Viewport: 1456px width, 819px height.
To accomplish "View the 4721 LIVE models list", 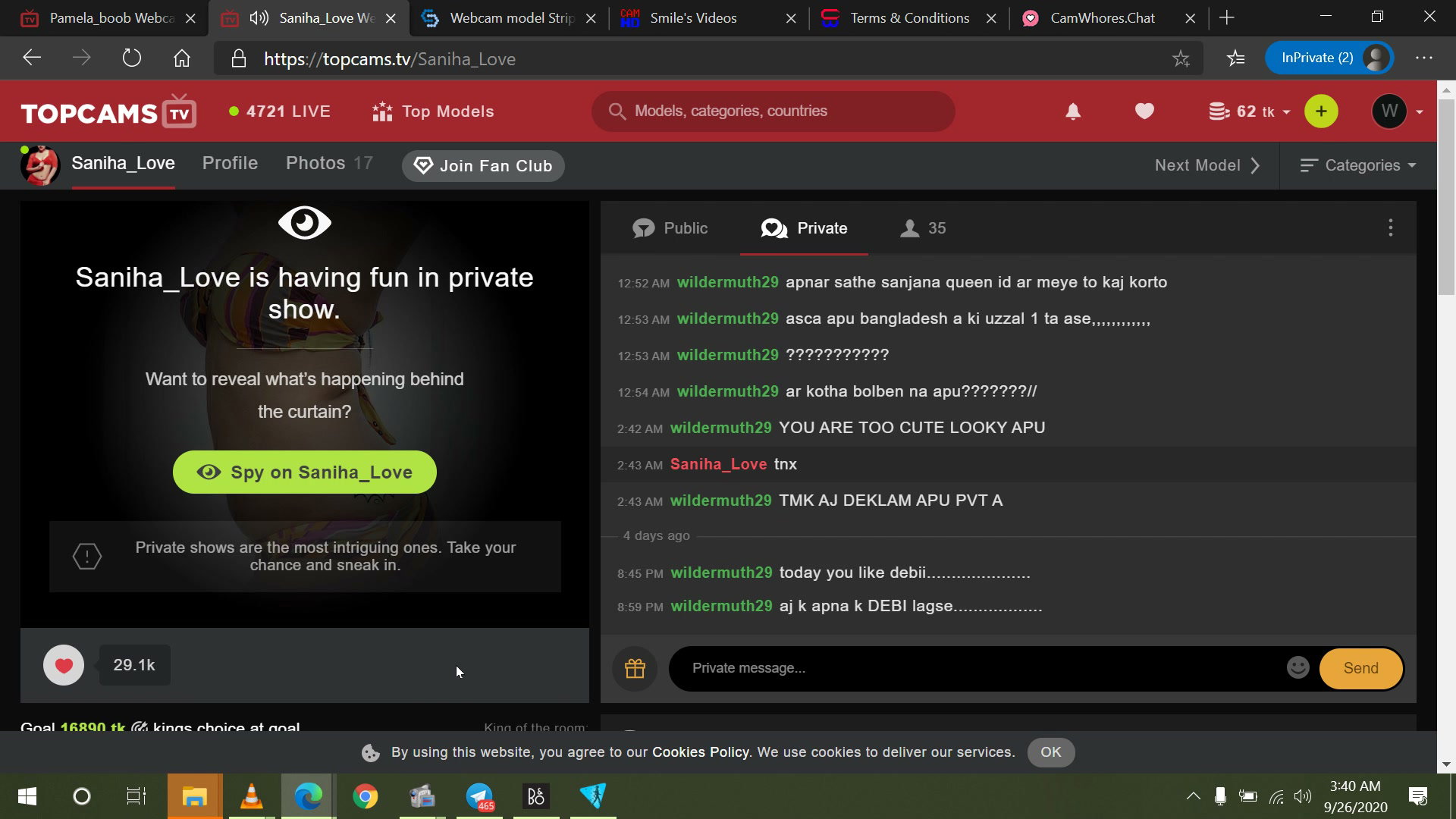I will pyautogui.click(x=279, y=111).
